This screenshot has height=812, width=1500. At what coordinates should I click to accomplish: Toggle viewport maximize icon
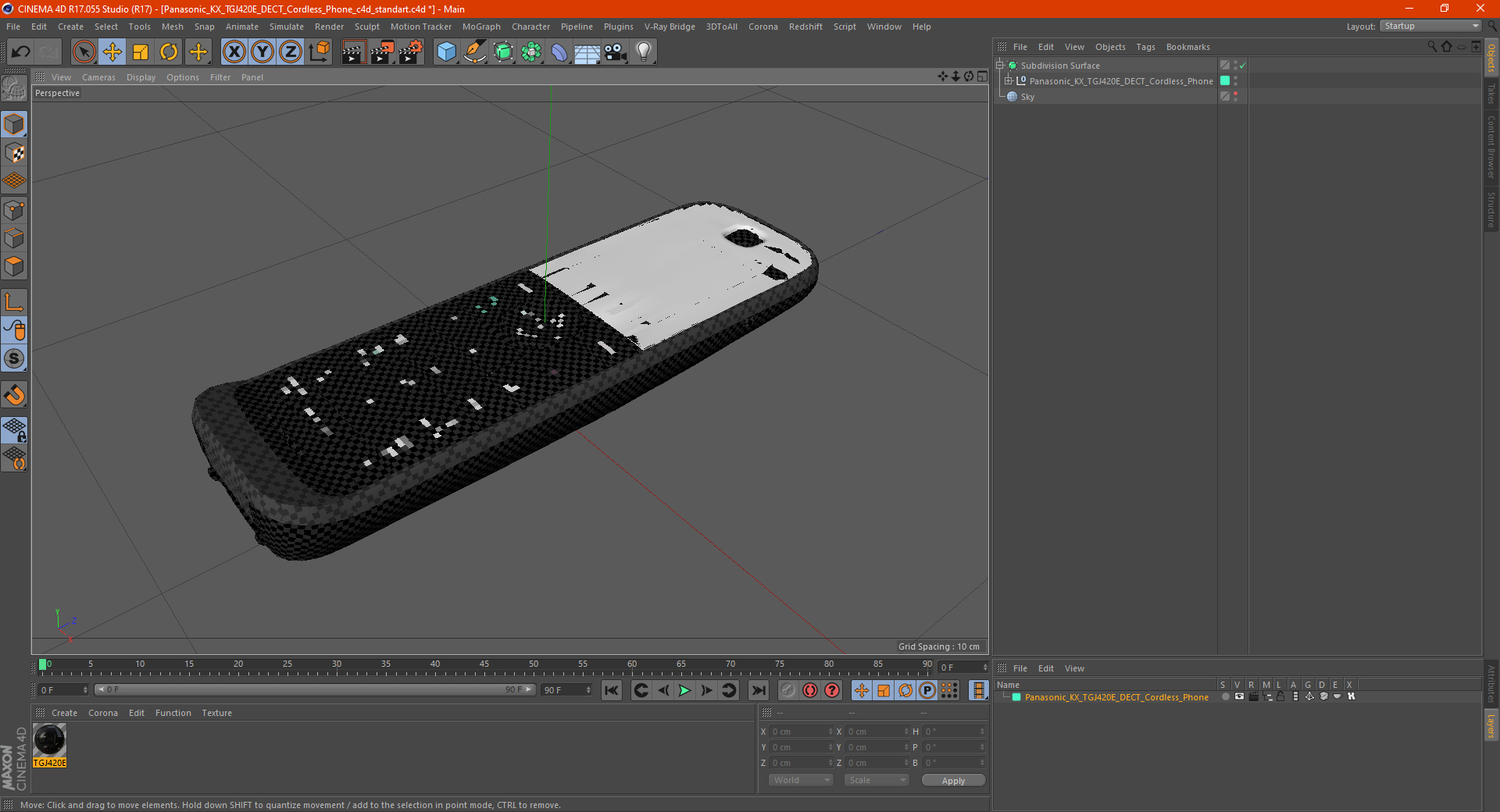pos(982,77)
